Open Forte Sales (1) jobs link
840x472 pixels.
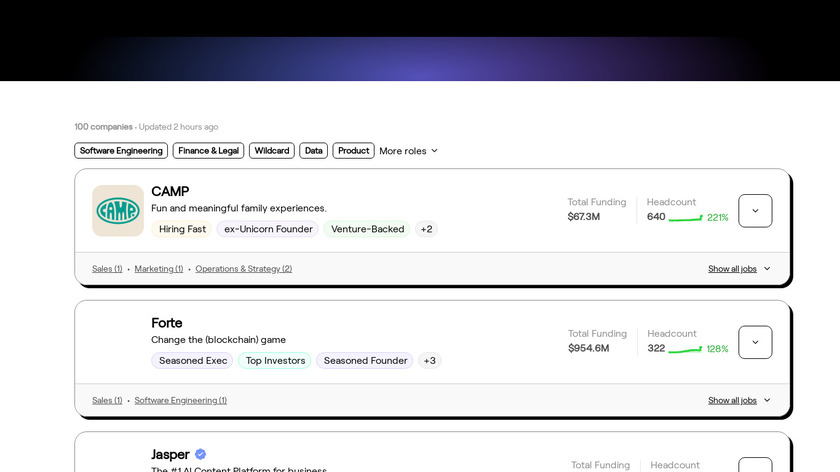click(x=107, y=400)
